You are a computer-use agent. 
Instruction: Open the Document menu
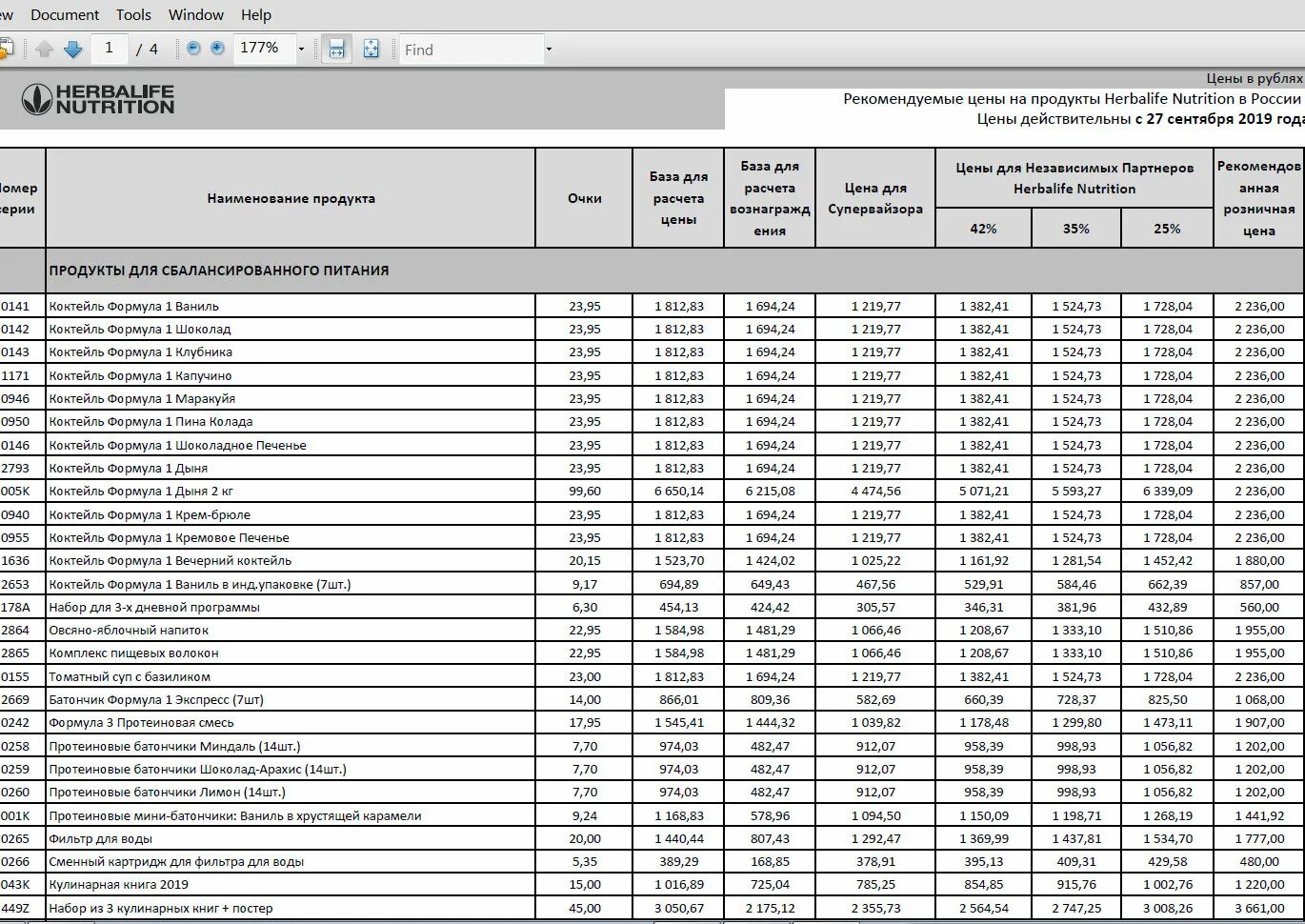coord(65,14)
